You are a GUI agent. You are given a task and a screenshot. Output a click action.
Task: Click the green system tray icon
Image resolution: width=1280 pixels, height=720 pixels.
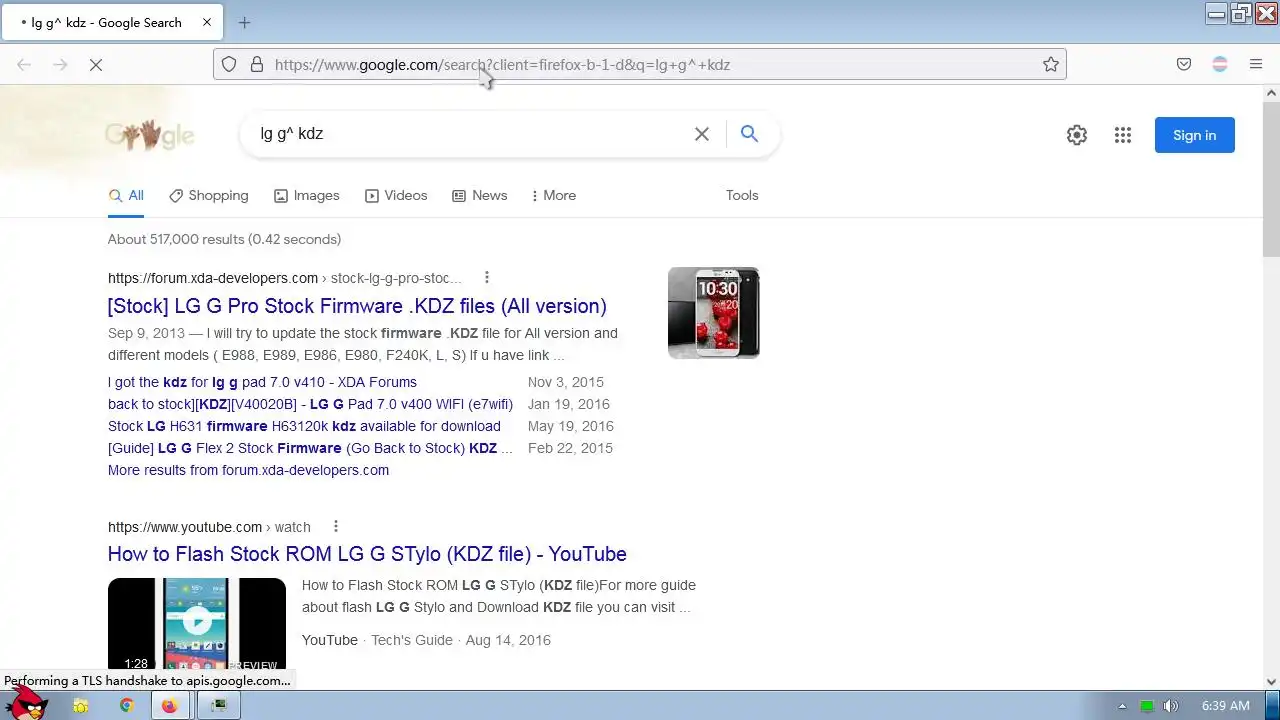tap(1147, 706)
